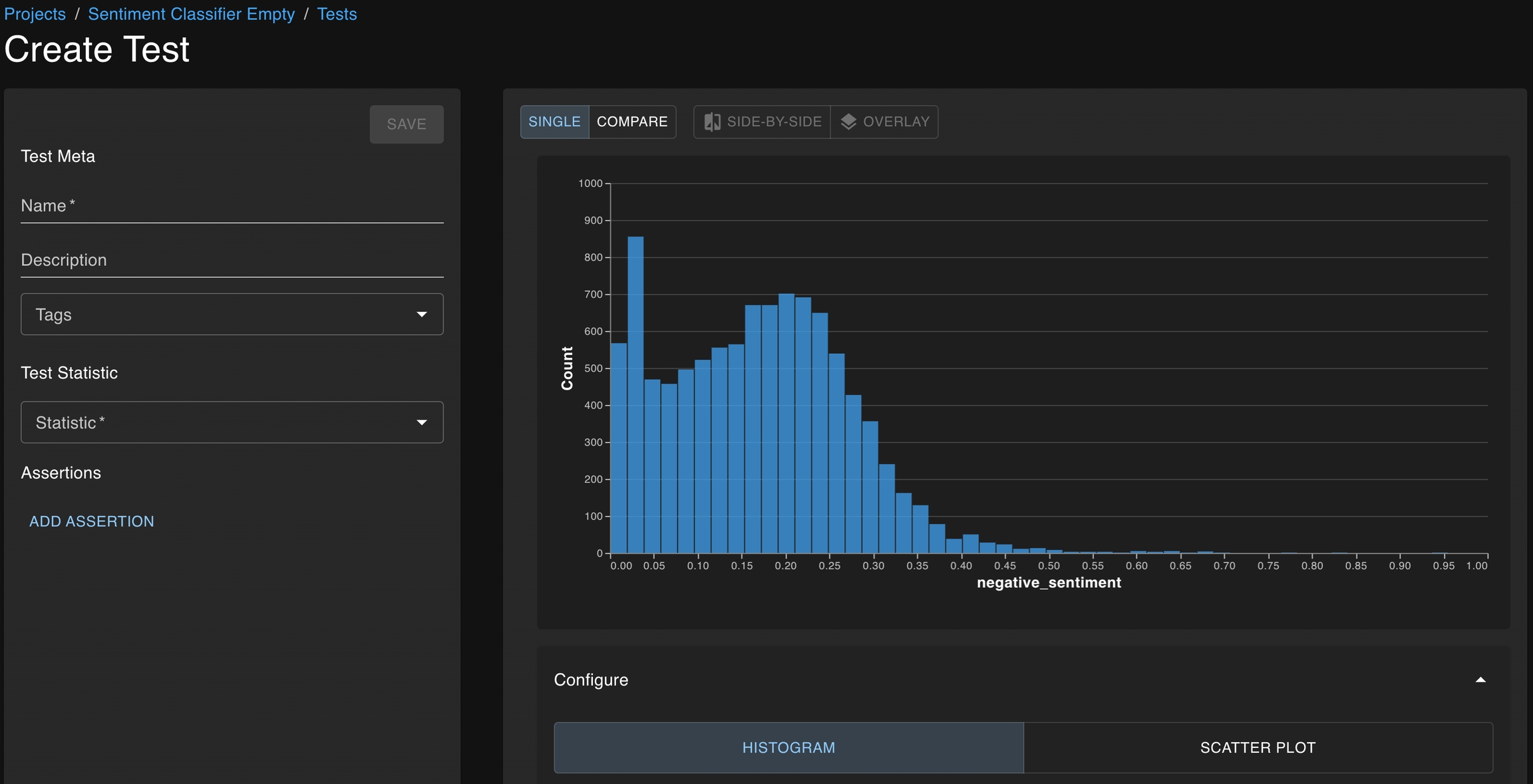The image size is (1533, 784).
Task: Click the Statistic dropdown arrow icon
Action: click(421, 423)
